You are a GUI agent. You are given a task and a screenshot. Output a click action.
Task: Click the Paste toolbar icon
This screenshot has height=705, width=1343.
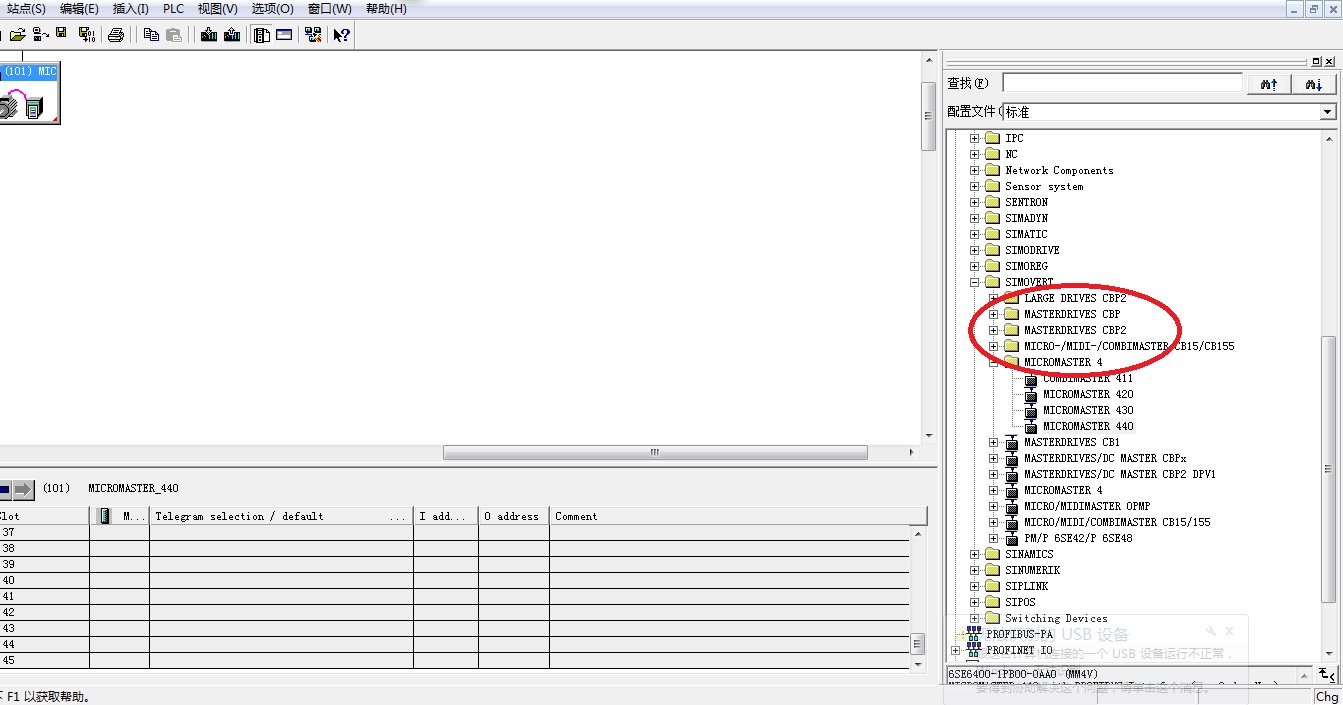tap(174, 34)
